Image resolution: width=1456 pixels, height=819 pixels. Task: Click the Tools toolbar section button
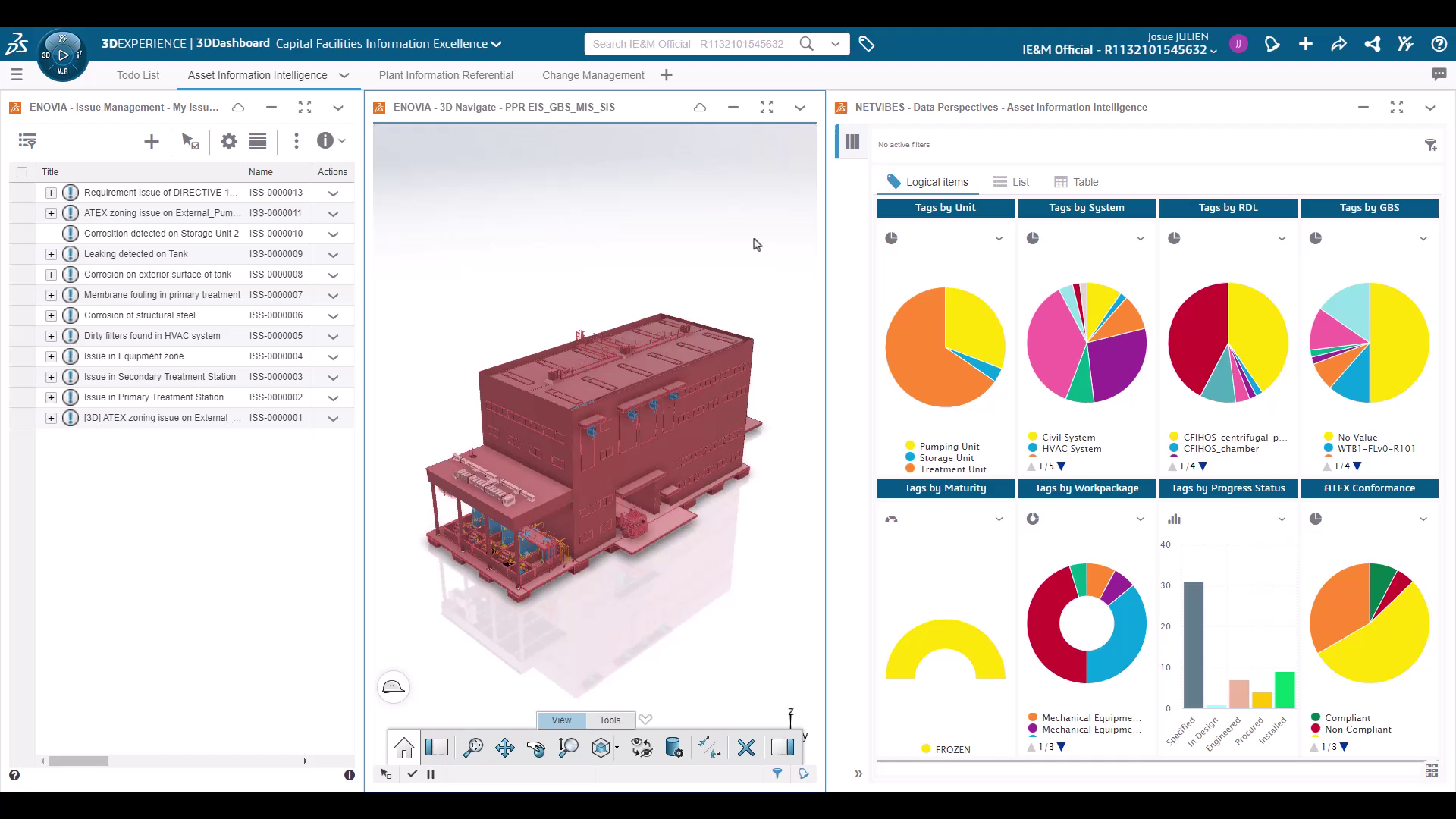tap(610, 720)
